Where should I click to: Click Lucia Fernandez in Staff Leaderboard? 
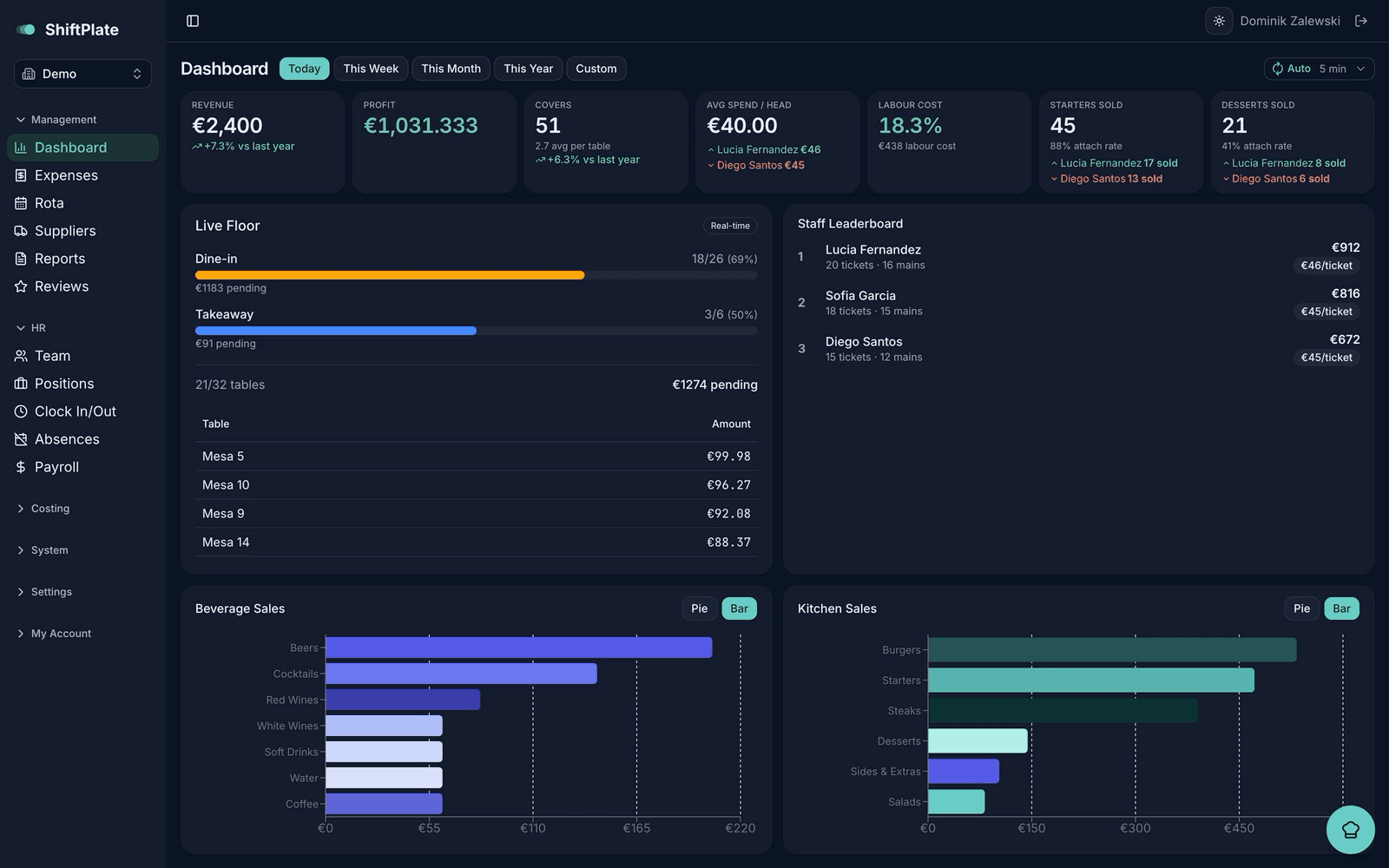[872, 250]
